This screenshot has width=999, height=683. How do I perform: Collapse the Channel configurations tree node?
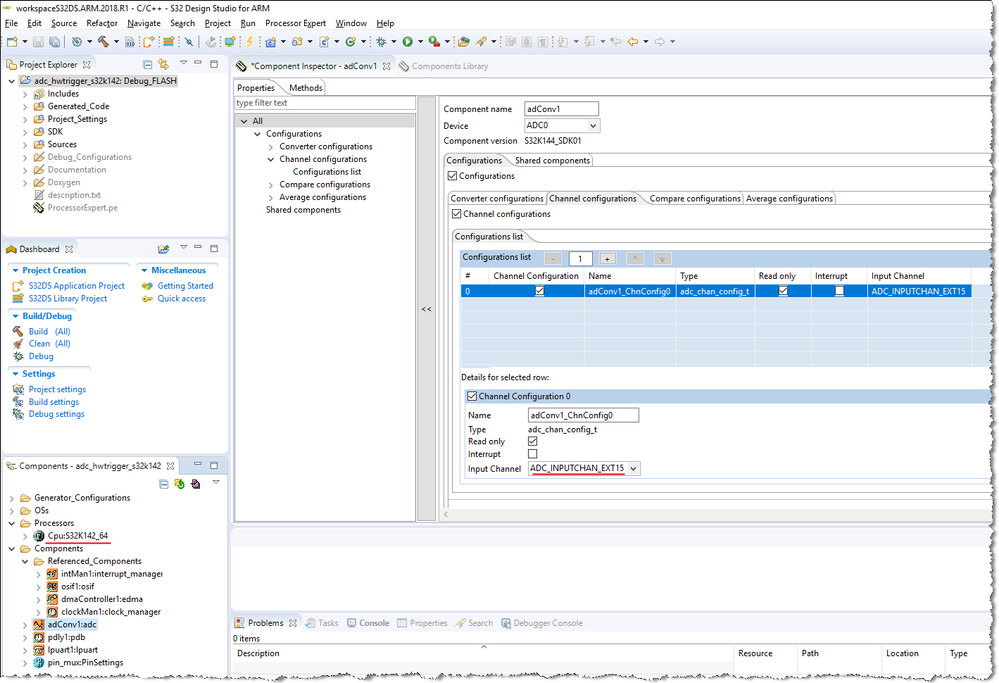tap(271, 159)
